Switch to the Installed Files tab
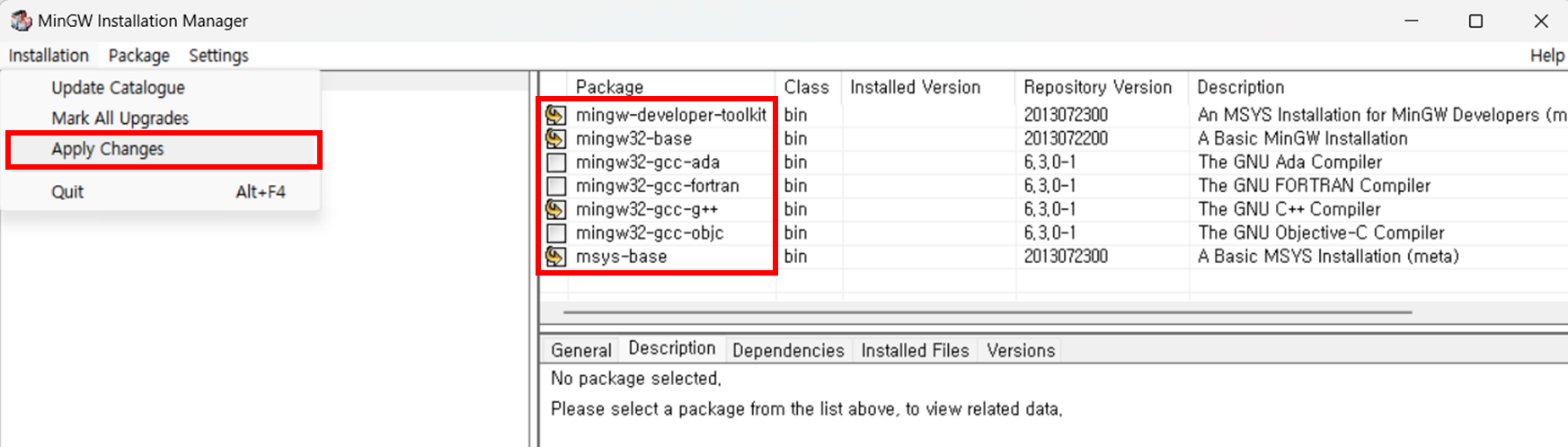The image size is (1568, 447). click(x=915, y=350)
